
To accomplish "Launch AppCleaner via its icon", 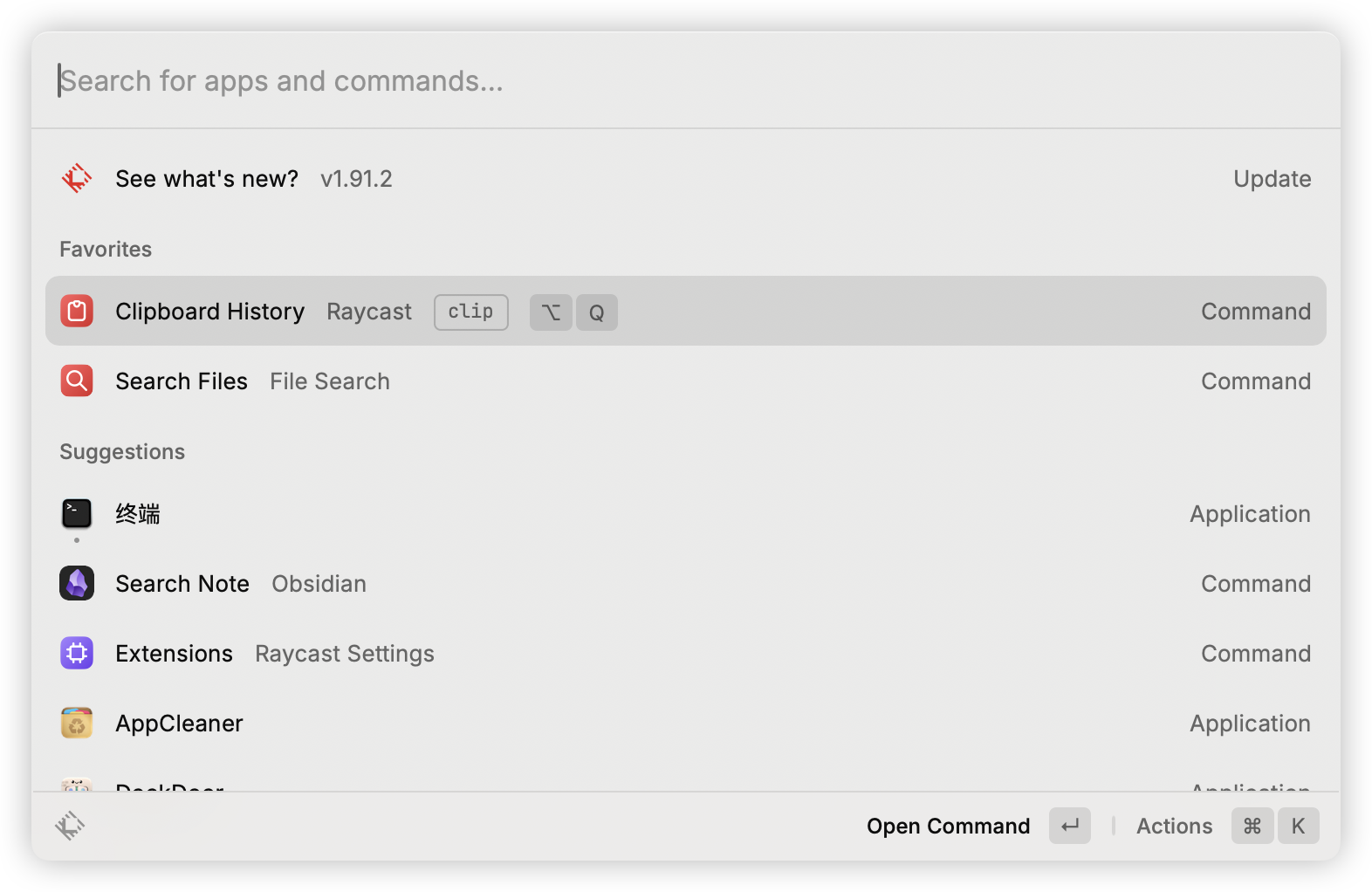I will point(77,723).
